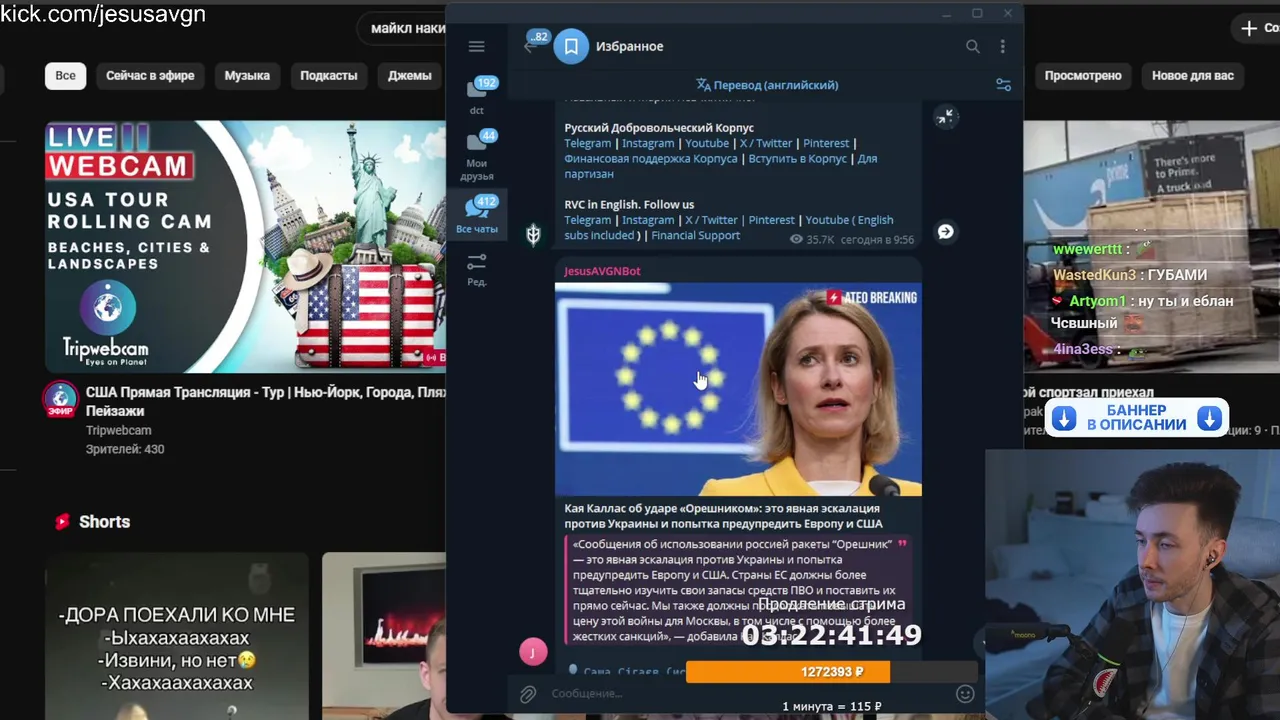The height and width of the screenshot is (720, 1280).
Task: Open Youtube link under Русский Добровольческий Корпус
Action: 707,143
